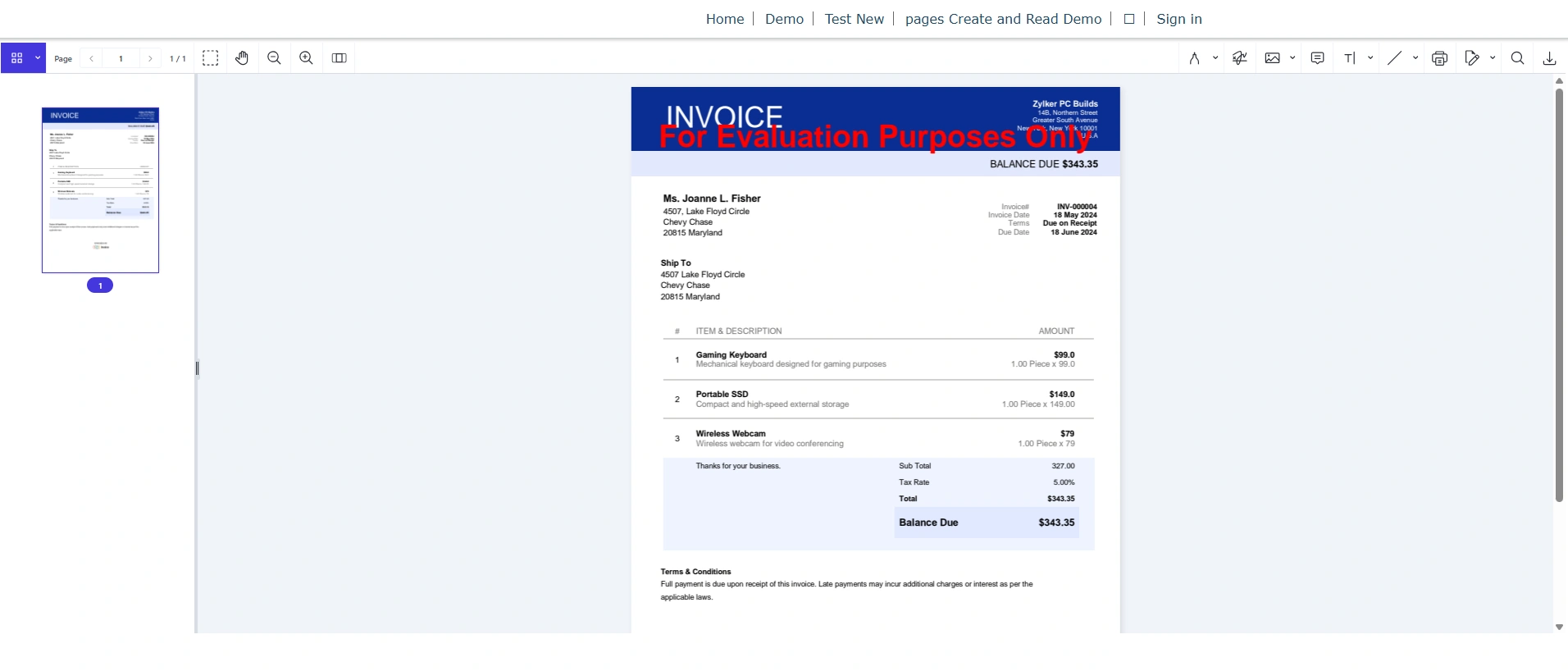
Task: Click the 'Ms. Joanne L. Fisher' name
Action: [712, 199]
